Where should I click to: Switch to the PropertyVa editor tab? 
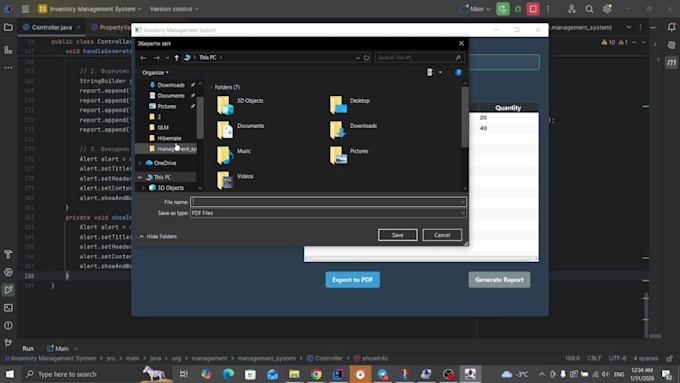pos(111,27)
